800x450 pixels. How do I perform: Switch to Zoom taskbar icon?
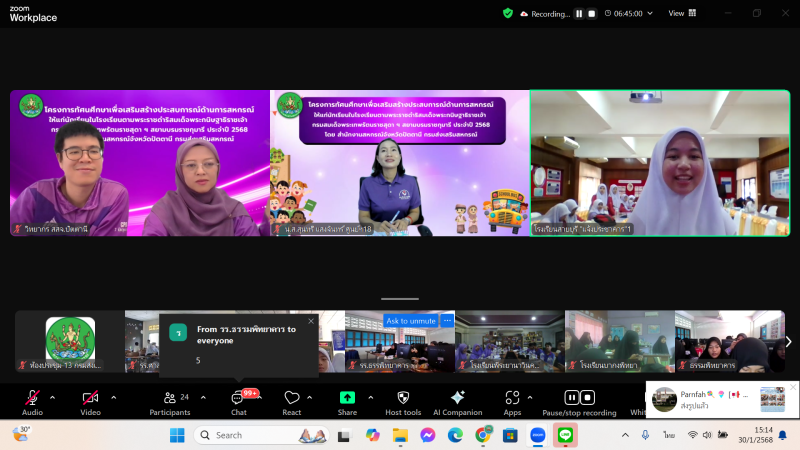coord(538,435)
